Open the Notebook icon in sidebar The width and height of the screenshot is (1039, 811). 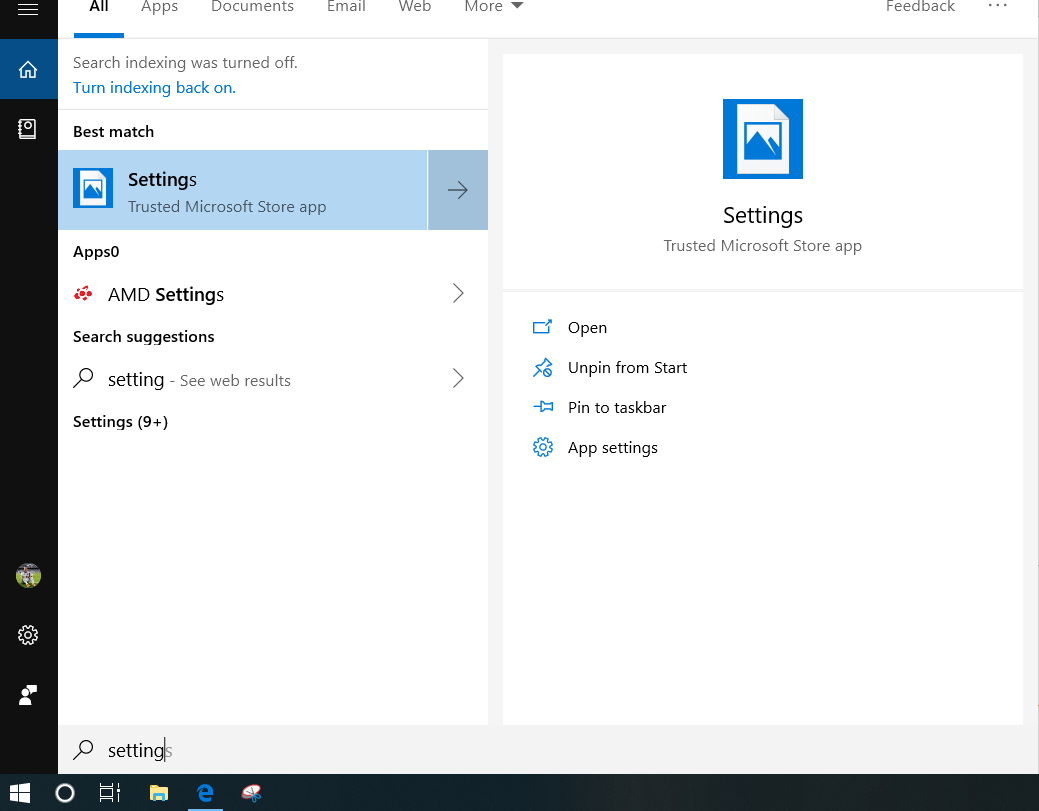pyautogui.click(x=27, y=129)
